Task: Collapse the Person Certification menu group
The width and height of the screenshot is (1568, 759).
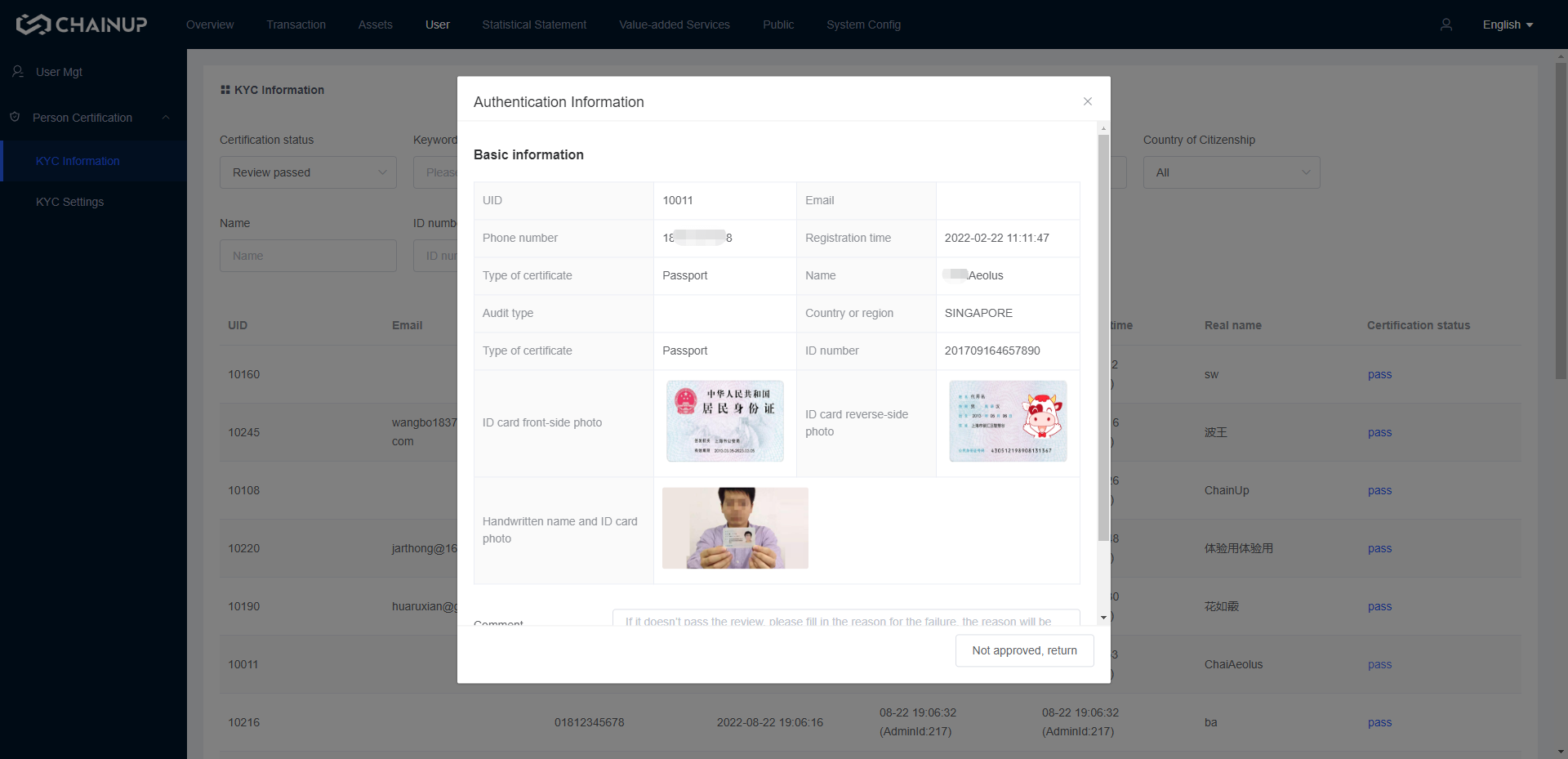Action: pyautogui.click(x=166, y=118)
